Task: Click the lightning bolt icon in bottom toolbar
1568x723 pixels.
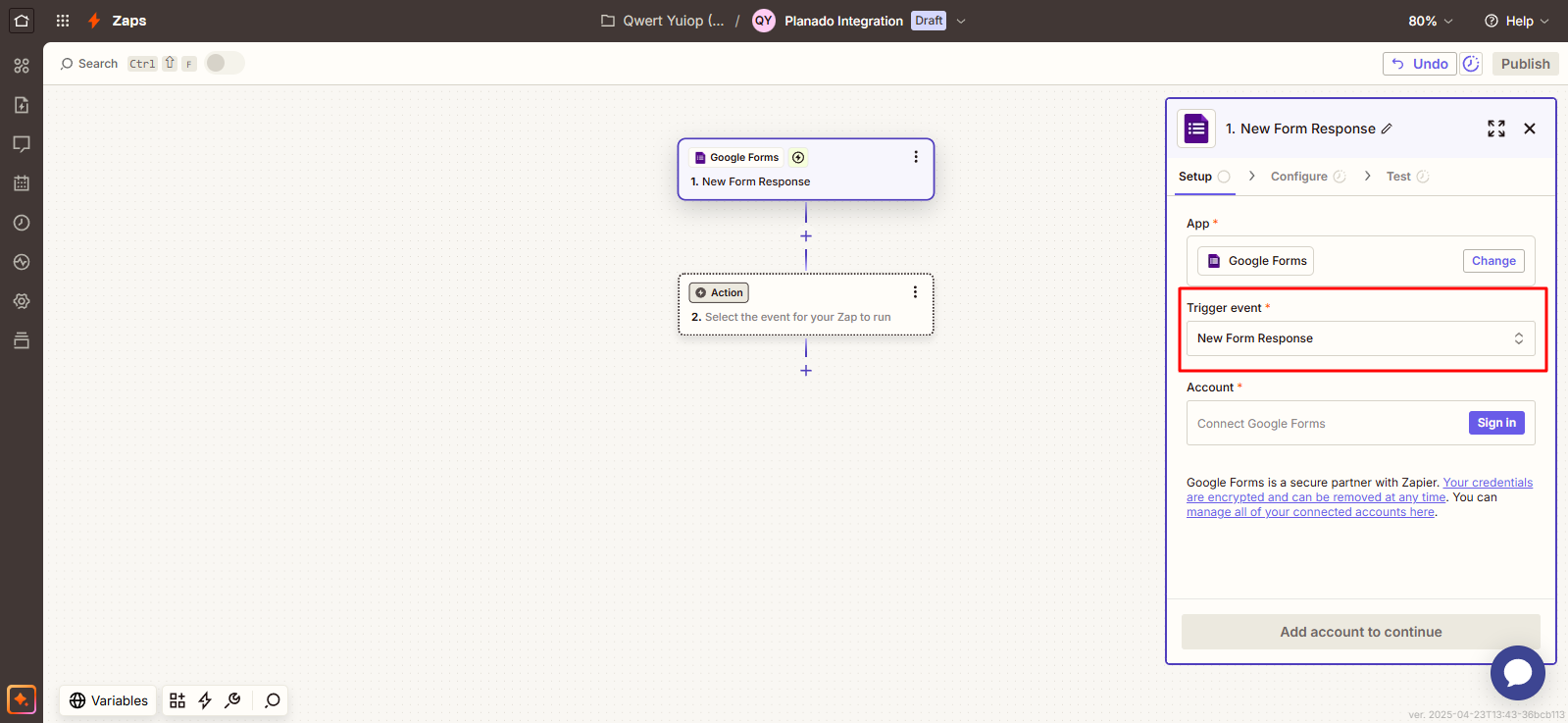Action: (205, 700)
